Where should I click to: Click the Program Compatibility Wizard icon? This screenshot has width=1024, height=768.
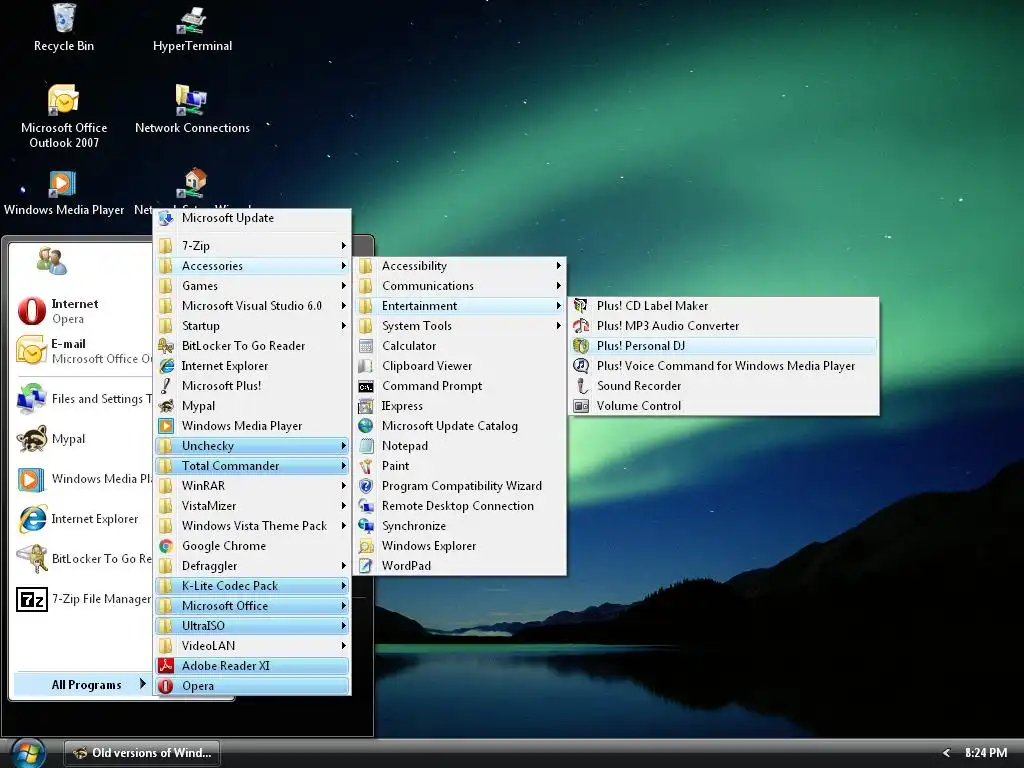pyautogui.click(x=366, y=486)
